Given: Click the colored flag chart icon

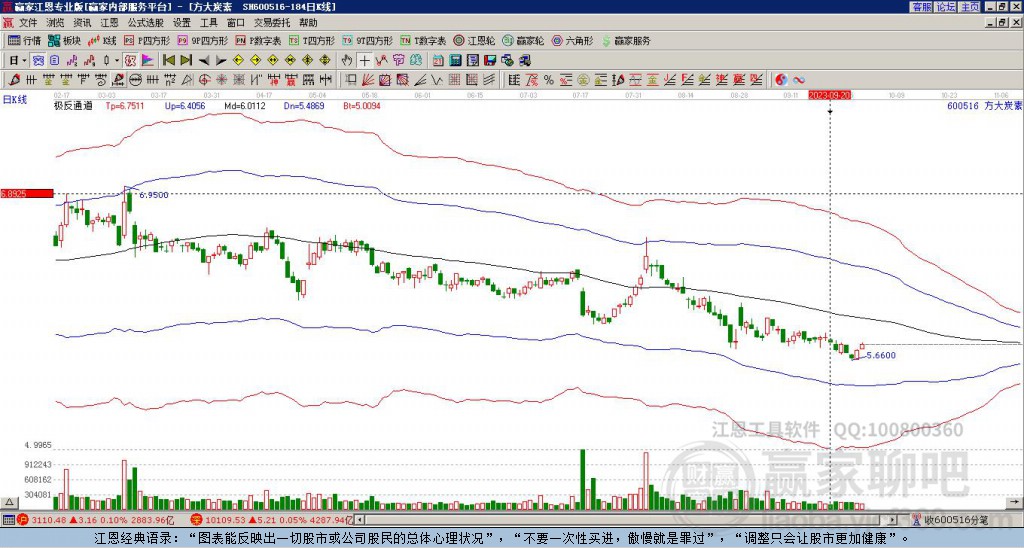Looking at the screenshot, I should [148, 61].
